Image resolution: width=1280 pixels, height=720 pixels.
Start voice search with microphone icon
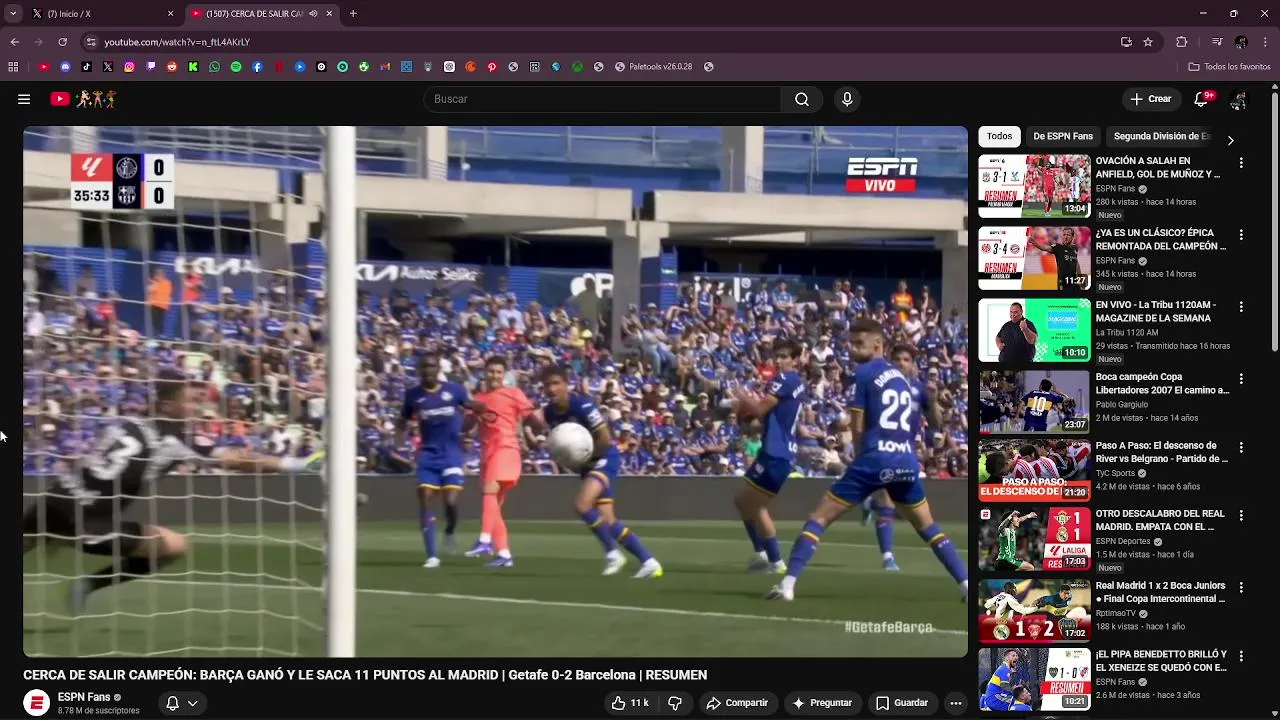pyautogui.click(x=847, y=99)
